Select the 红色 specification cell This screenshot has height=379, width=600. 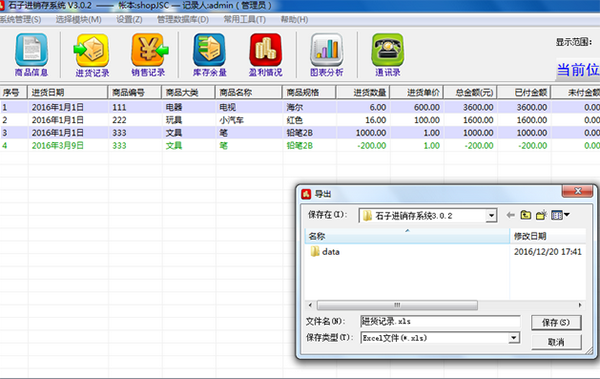295,120
